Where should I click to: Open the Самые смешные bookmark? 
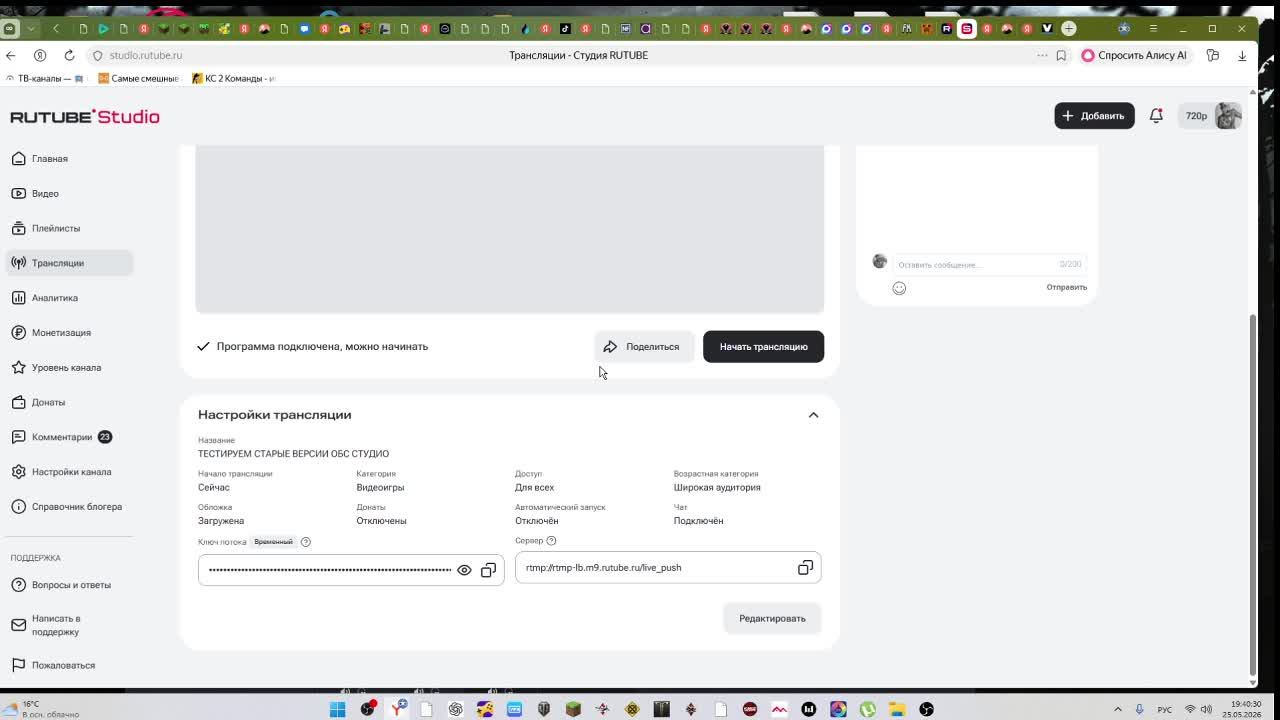tap(138, 78)
